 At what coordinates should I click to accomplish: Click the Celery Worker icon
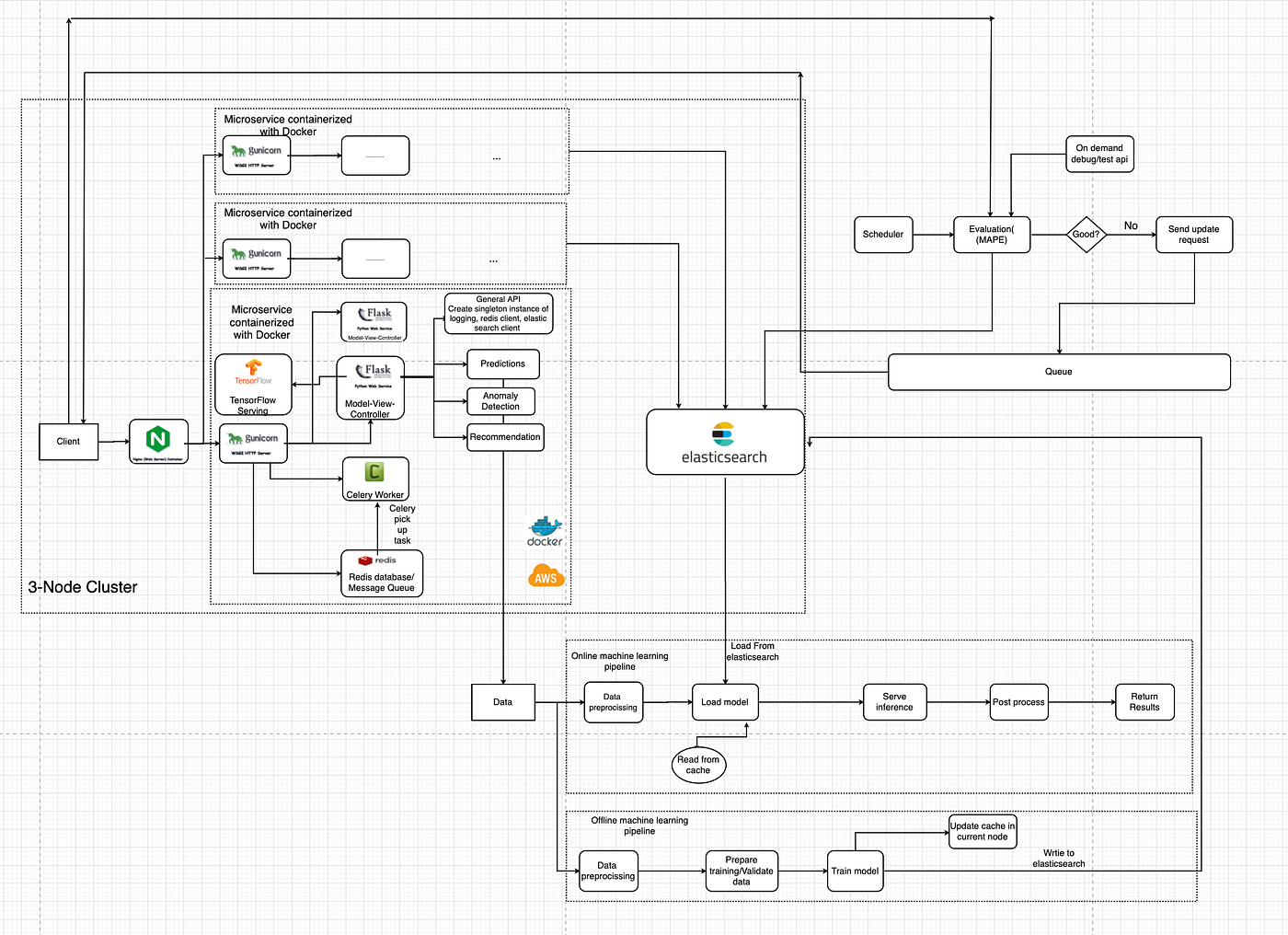374,473
